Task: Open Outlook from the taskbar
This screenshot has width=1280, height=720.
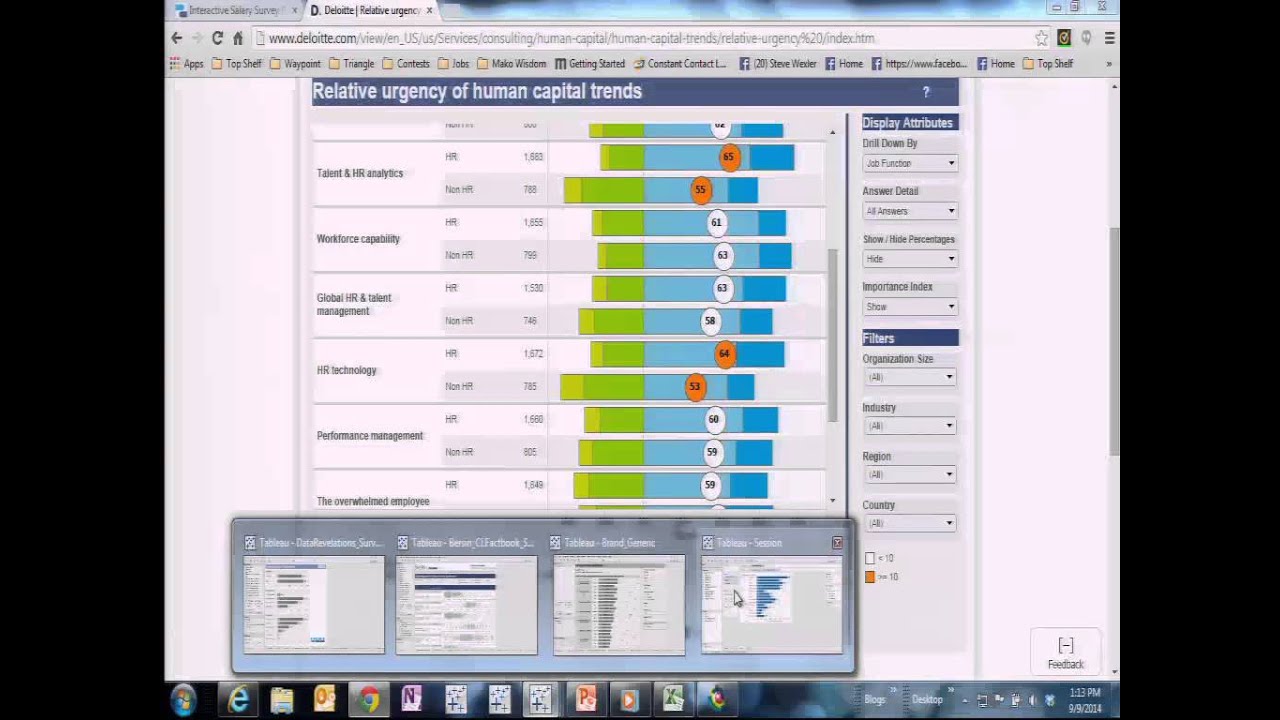Action: (324, 700)
